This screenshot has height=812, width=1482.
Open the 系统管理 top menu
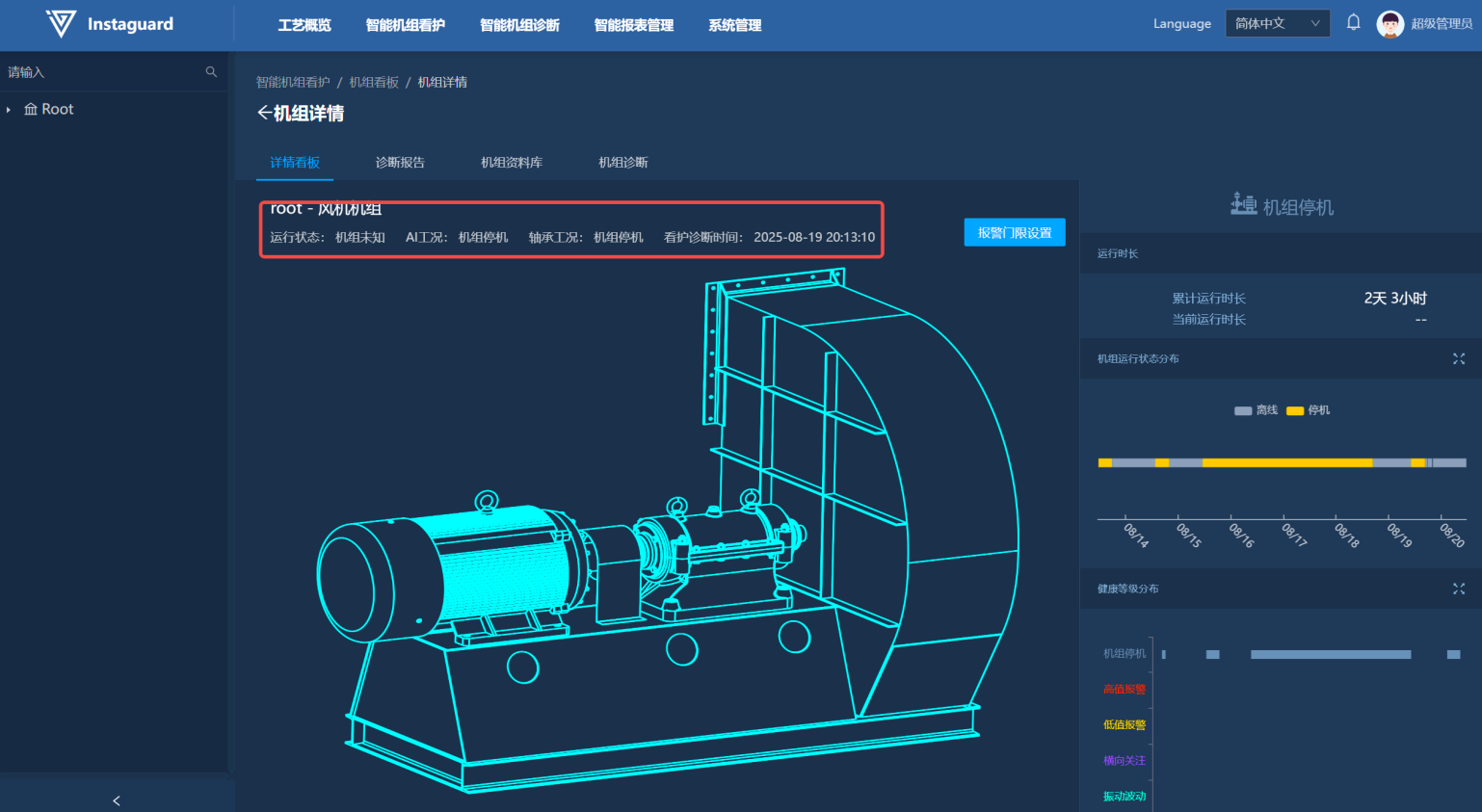click(734, 25)
